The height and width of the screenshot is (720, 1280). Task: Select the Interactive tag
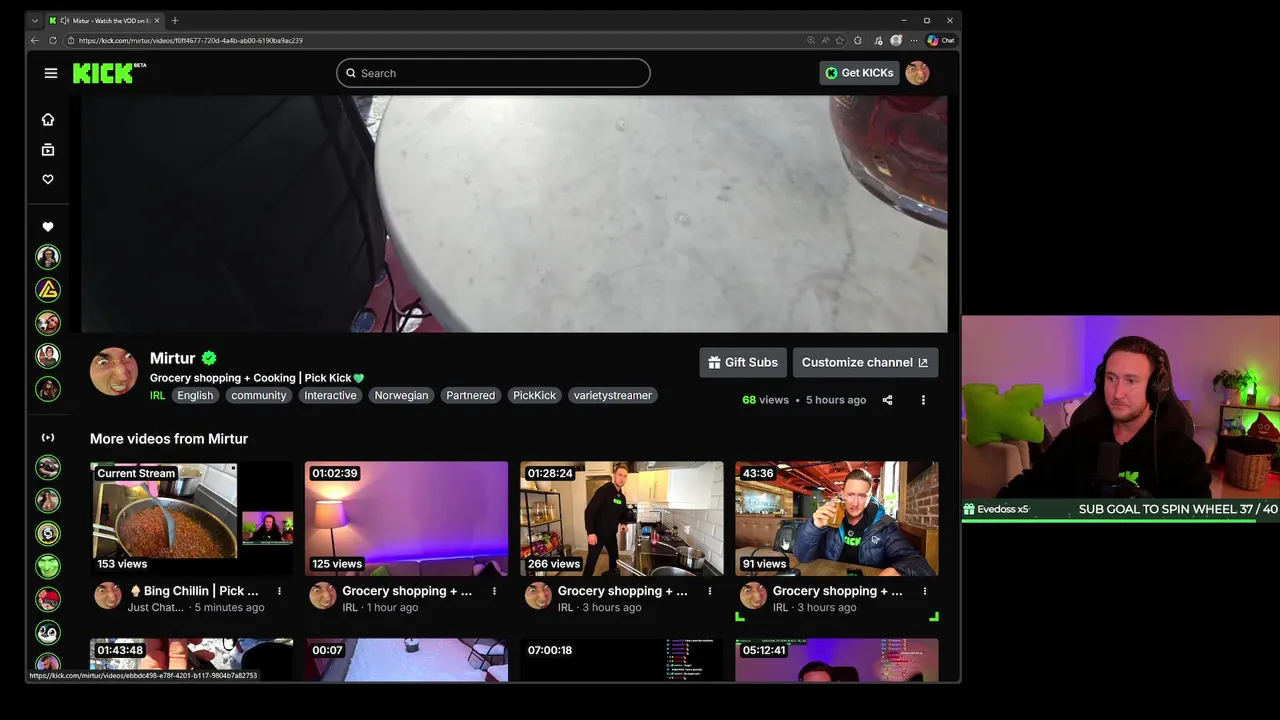click(330, 395)
